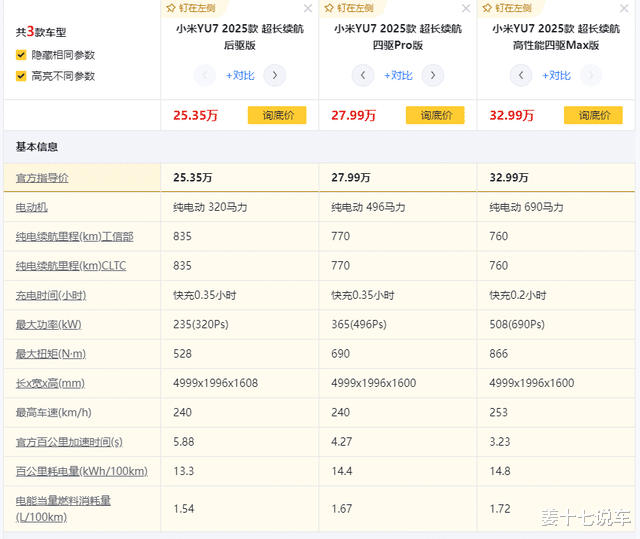Click 询底价 for the 25.35万 model

coord(277,115)
